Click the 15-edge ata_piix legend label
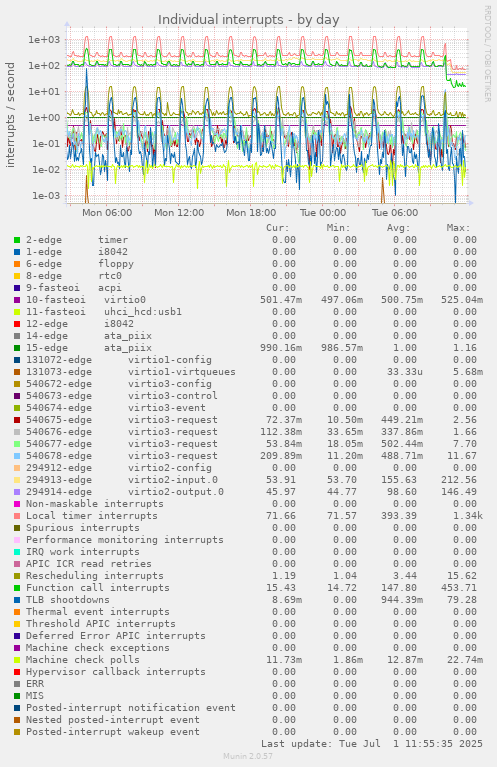The image size is (497, 767). [x=89, y=348]
